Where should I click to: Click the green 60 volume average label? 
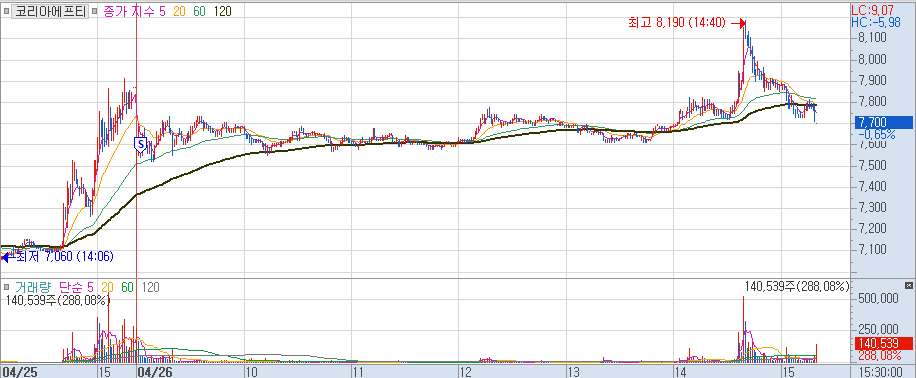point(128,287)
